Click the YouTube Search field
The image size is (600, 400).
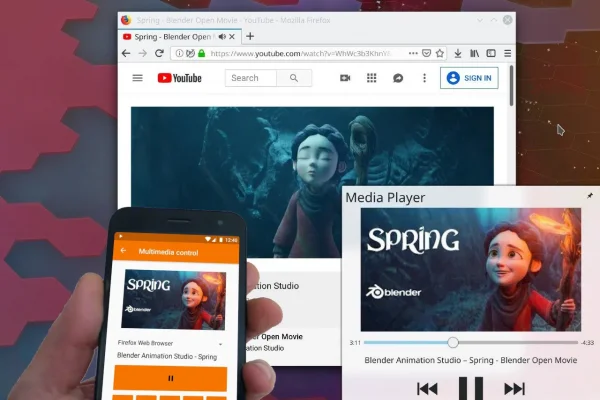(x=251, y=78)
